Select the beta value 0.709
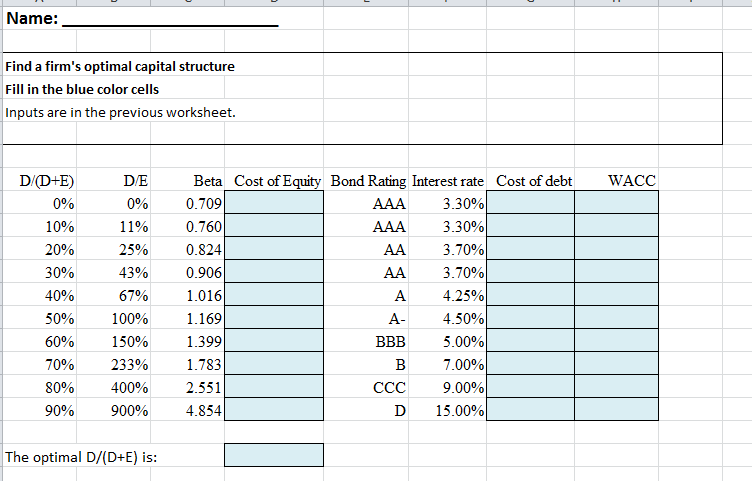752x481 pixels. [x=204, y=203]
